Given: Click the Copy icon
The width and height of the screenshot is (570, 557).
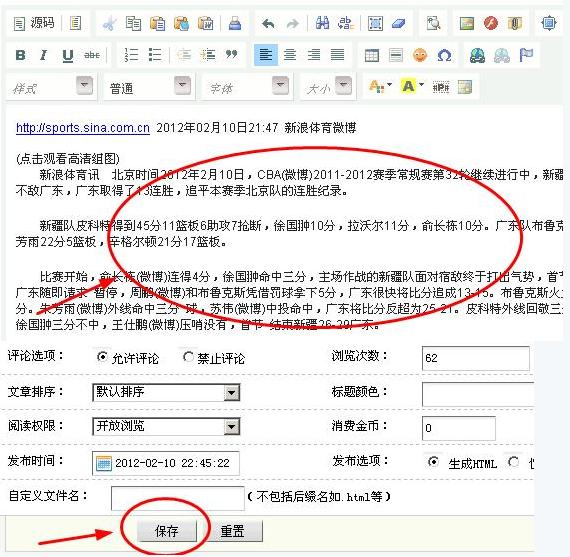Looking at the screenshot, I should [133, 24].
